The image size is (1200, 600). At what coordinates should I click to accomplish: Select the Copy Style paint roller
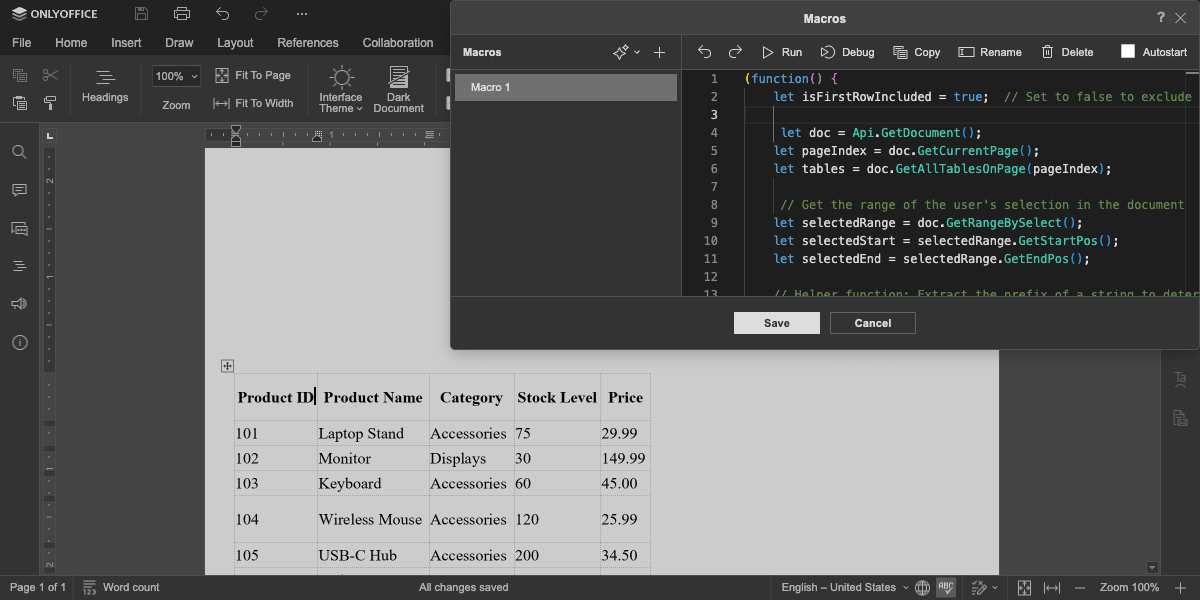[51, 103]
